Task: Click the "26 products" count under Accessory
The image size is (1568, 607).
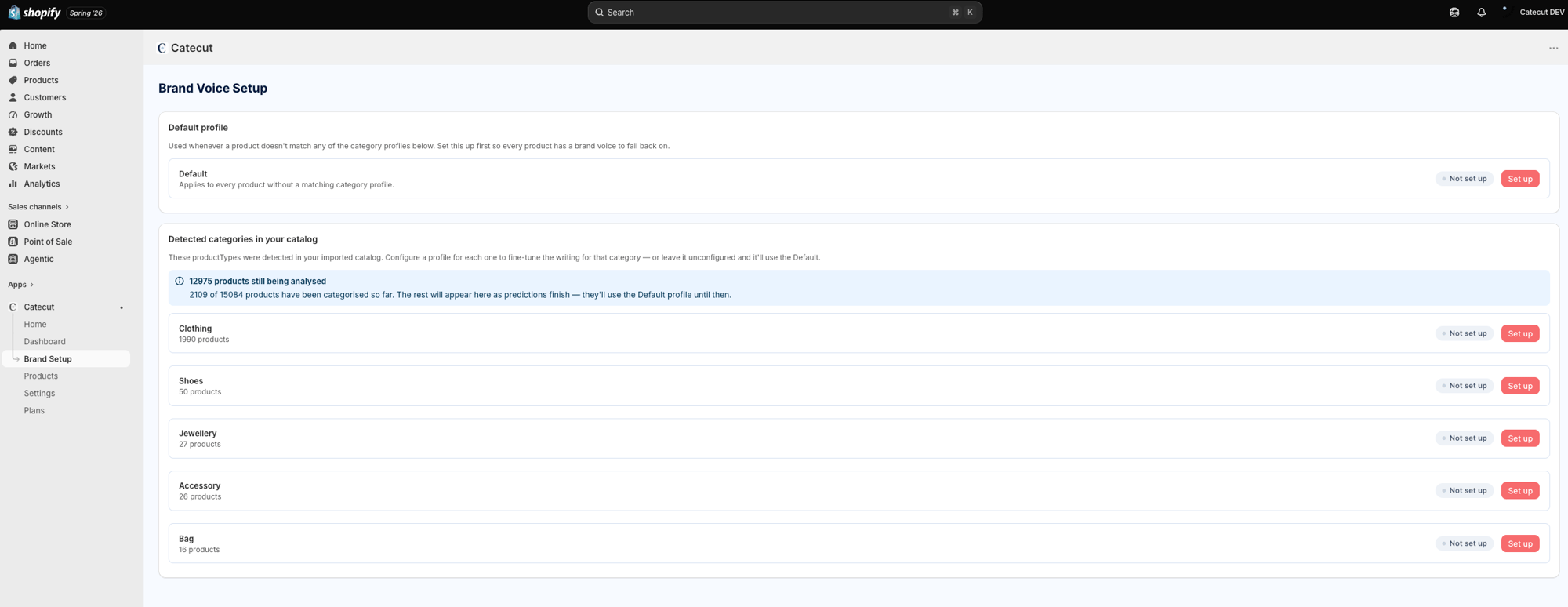Action: point(200,497)
